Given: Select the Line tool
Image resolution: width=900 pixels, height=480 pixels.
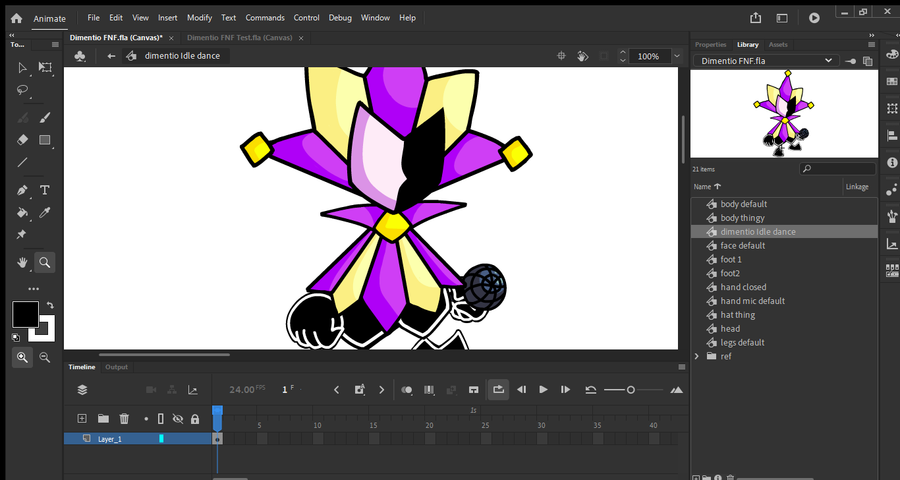Looking at the screenshot, I should click(22, 162).
